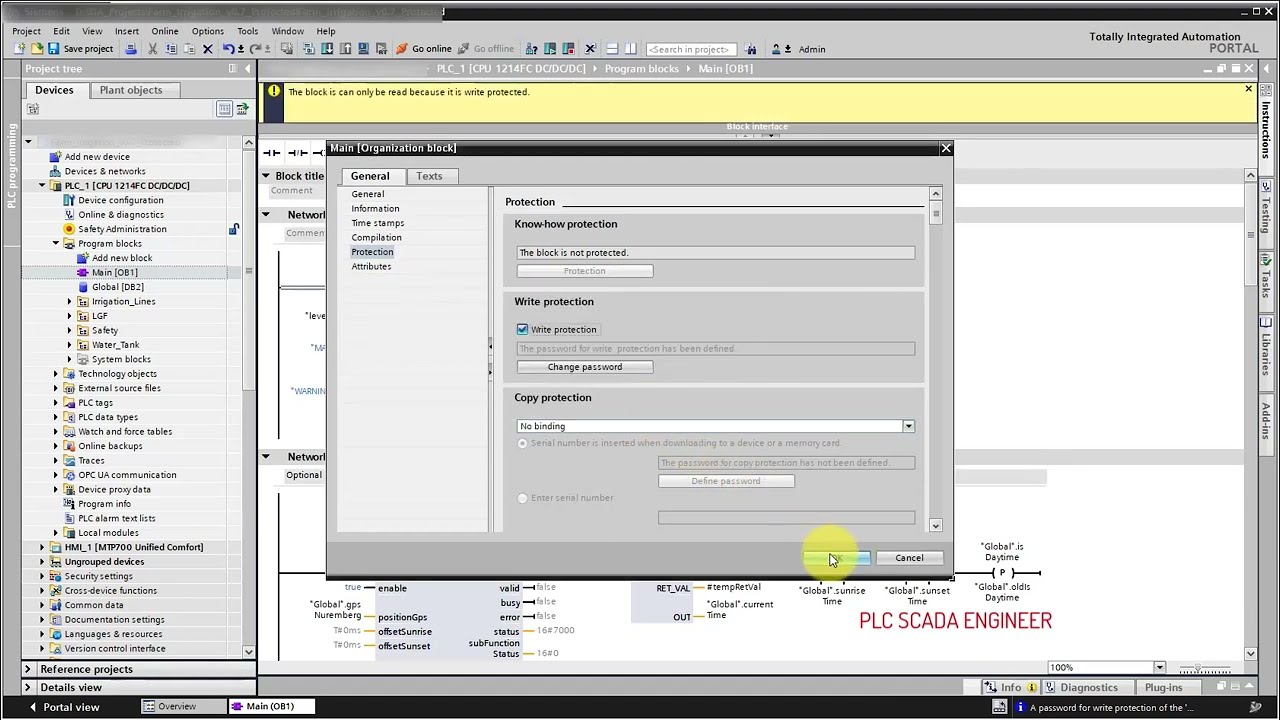Expand the Irrigation_Lines folder

click(x=70, y=301)
